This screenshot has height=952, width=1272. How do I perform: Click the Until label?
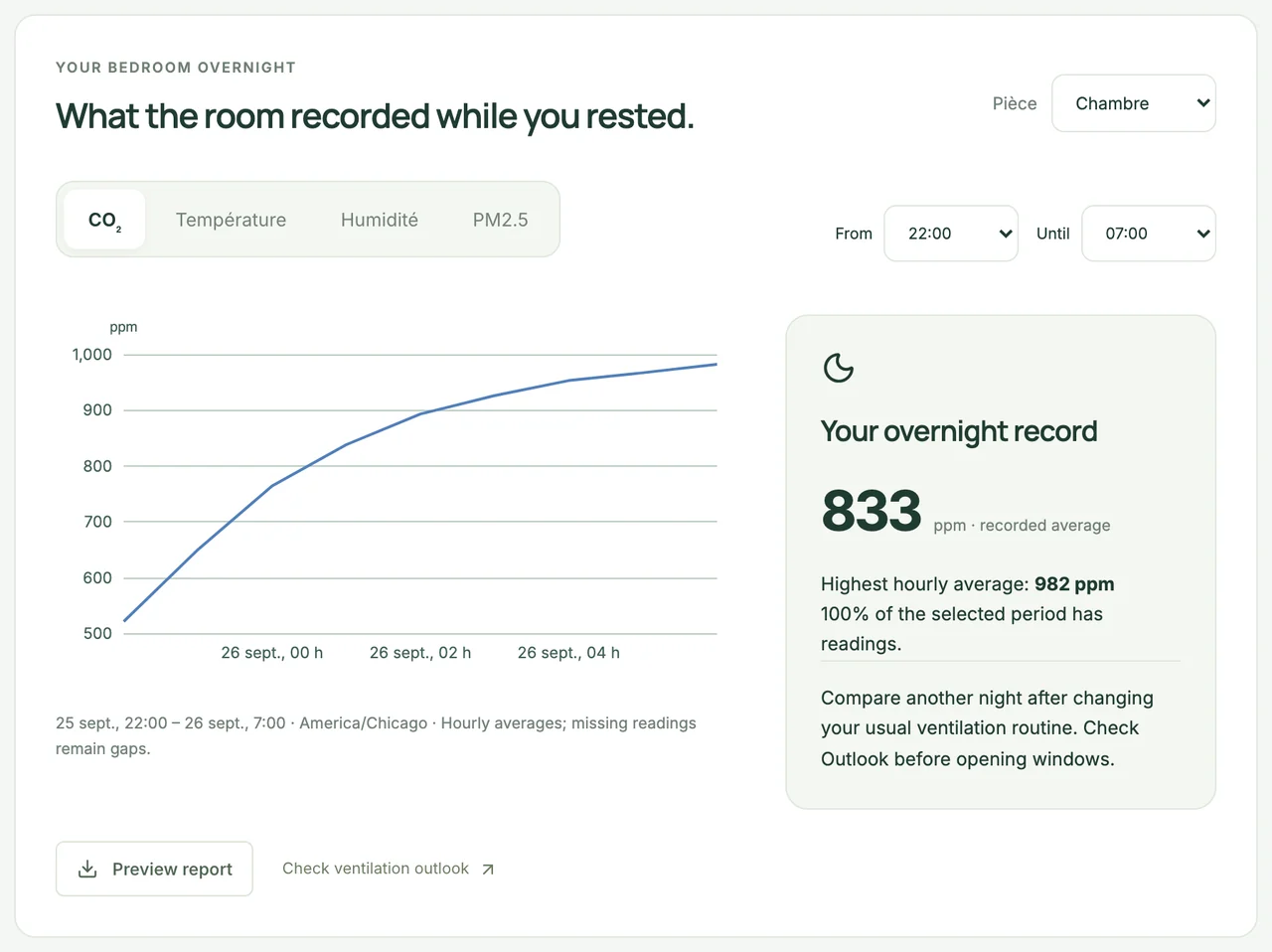click(1053, 234)
